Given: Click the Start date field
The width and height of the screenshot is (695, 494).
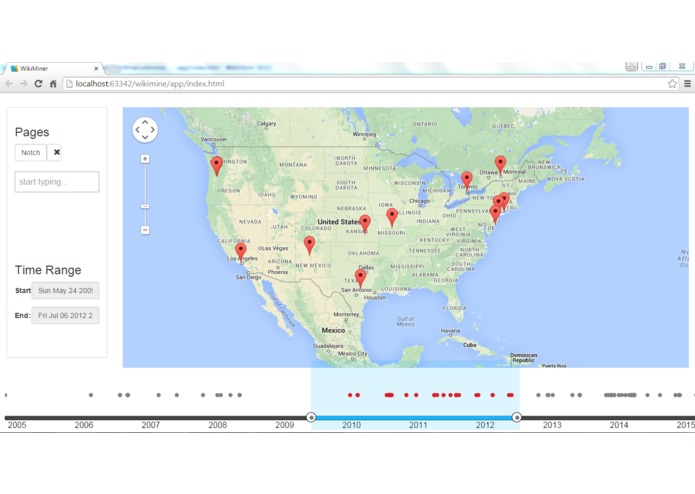Looking at the screenshot, I should pyautogui.click(x=65, y=291).
